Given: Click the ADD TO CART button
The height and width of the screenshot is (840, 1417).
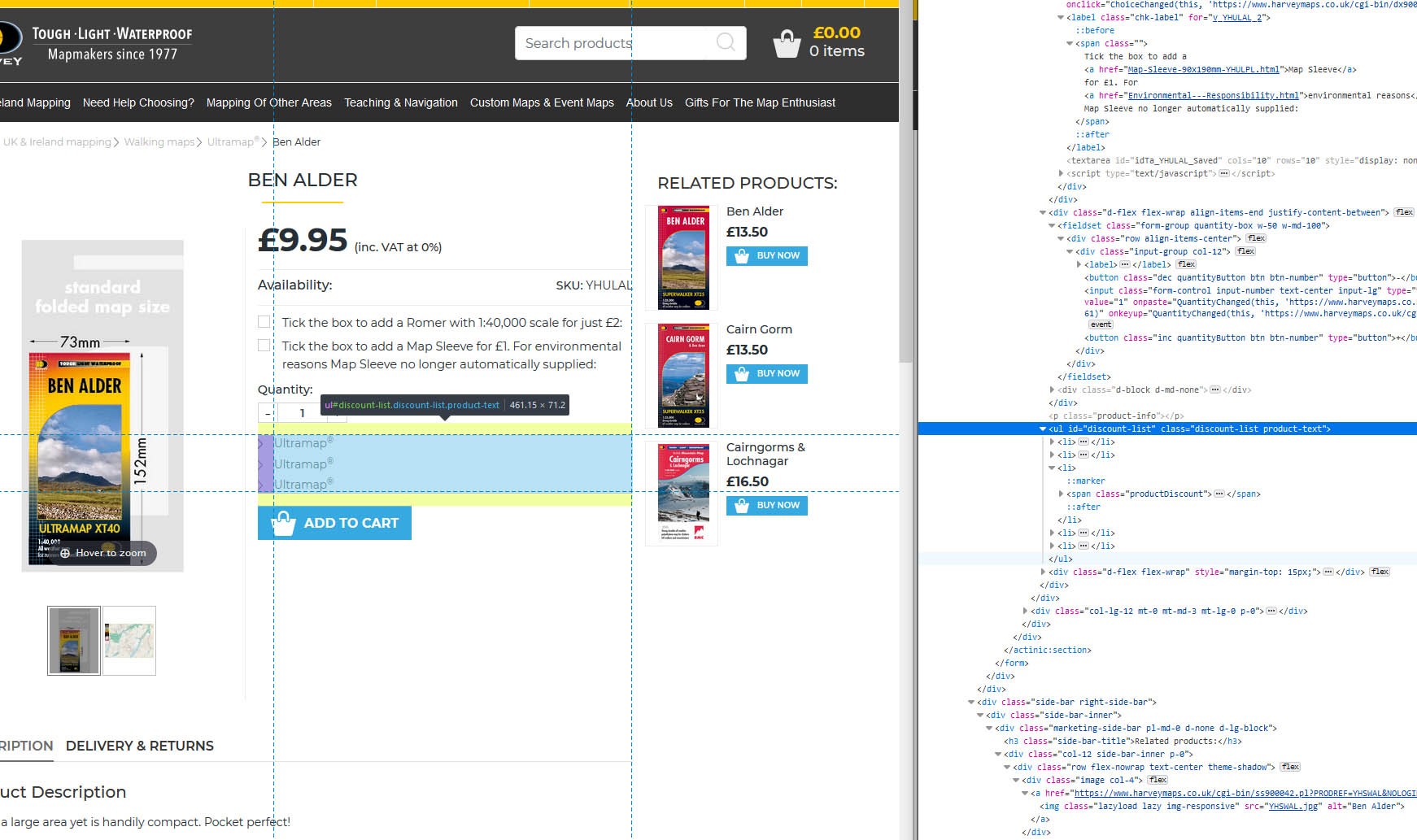Looking at the screenshot, I should tap(334, 523).
